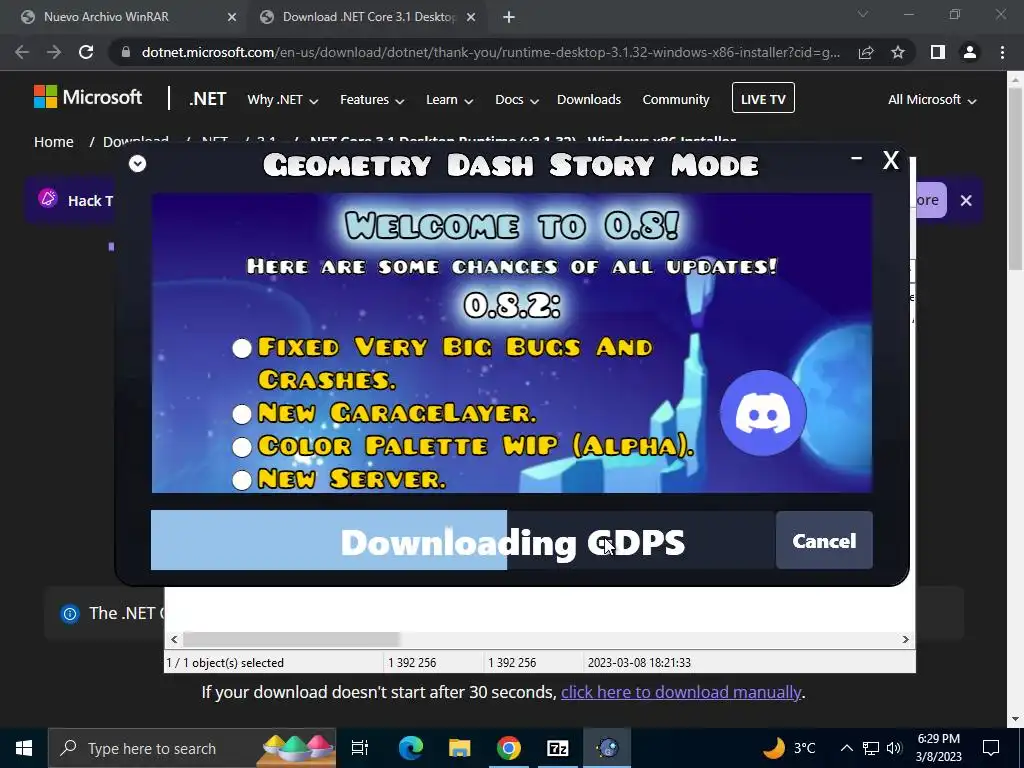The image size is (1024, 768).
Task: Open Geometry Dash launcher taskbar icon
Action: (607, 748)
